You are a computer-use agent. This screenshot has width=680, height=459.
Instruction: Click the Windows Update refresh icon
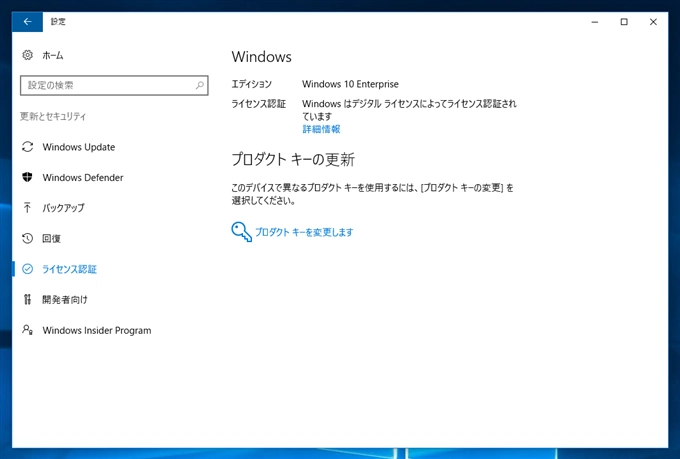(x=27, y=147)
